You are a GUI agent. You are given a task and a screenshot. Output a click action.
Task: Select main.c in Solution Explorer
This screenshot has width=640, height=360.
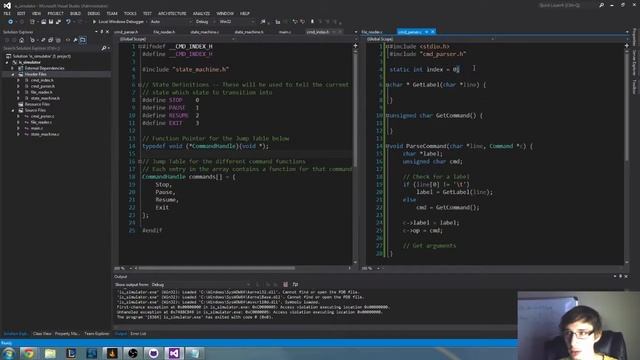[x=37, y=128]
